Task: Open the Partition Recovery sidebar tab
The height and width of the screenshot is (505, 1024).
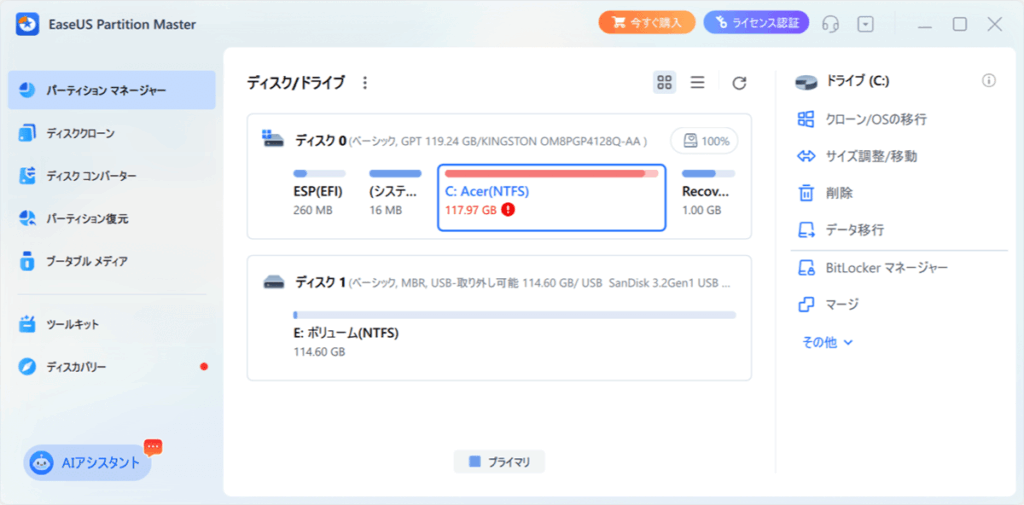Action: [x=87, y=218]
